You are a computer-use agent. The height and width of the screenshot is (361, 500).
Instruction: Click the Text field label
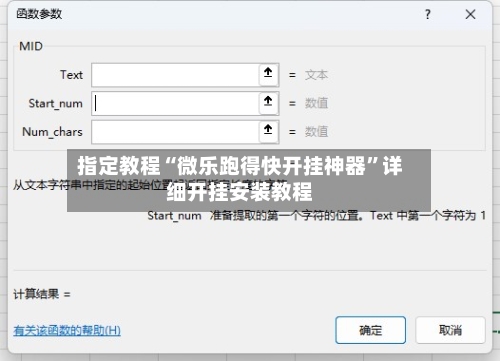(x=71, y=75)
